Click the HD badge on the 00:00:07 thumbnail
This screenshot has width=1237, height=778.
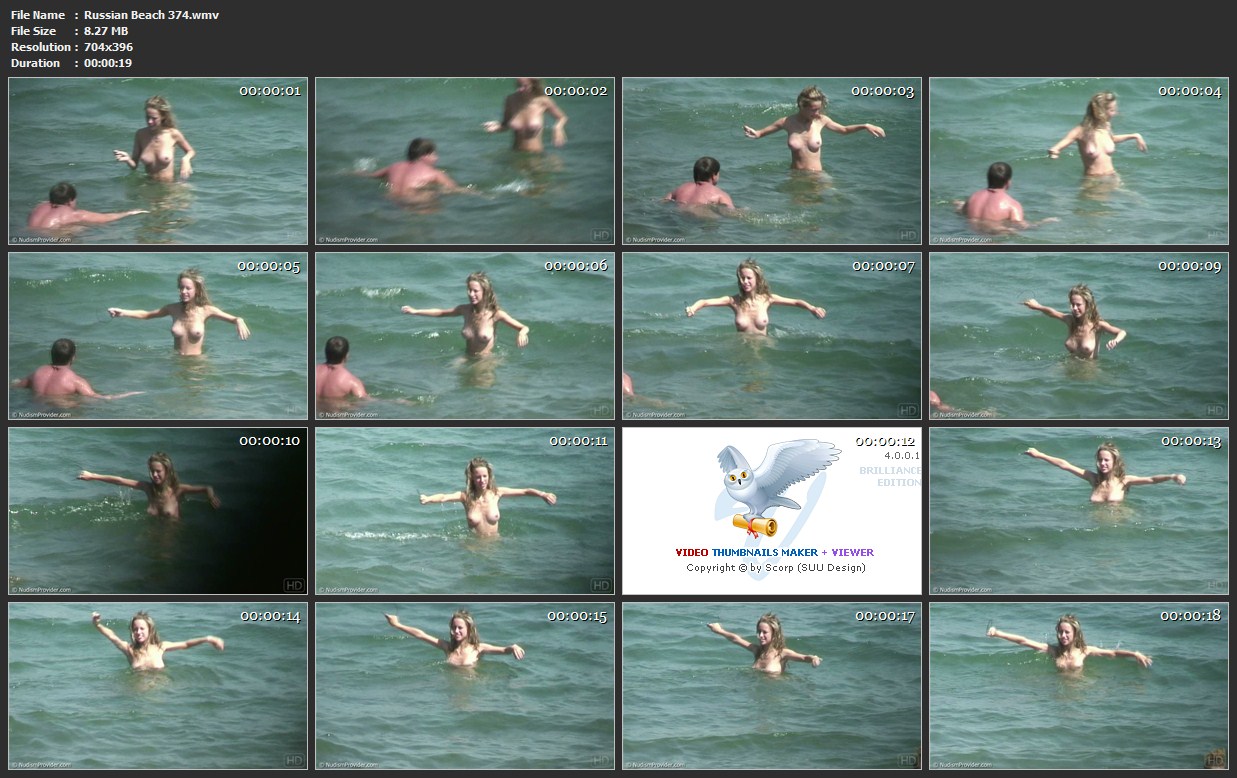coord(908,410)
